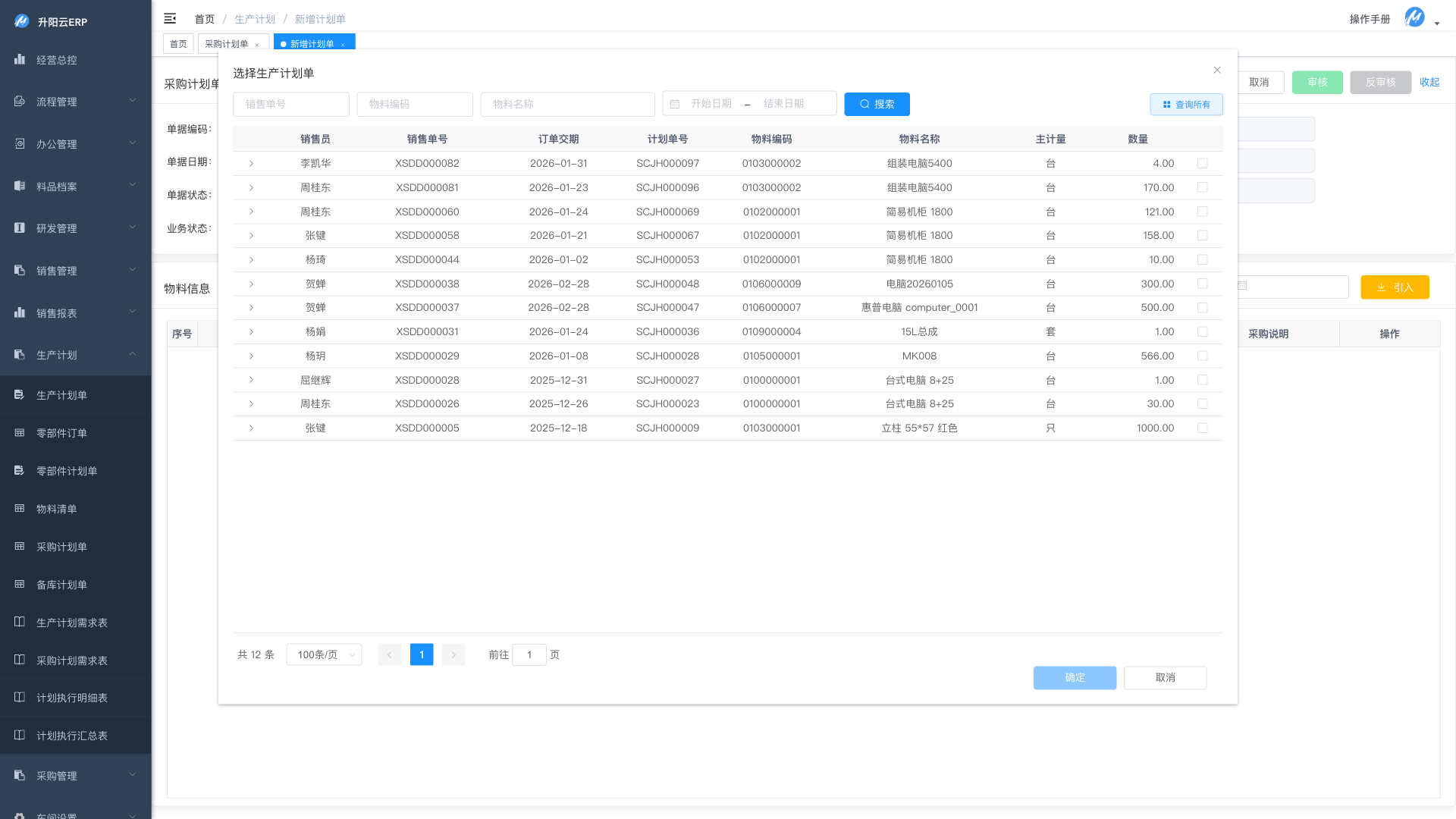Tick the checkbox for 张键 XSDD000005
The width and height of the screenshot is (1456, 819).
tap(1202, 428)
